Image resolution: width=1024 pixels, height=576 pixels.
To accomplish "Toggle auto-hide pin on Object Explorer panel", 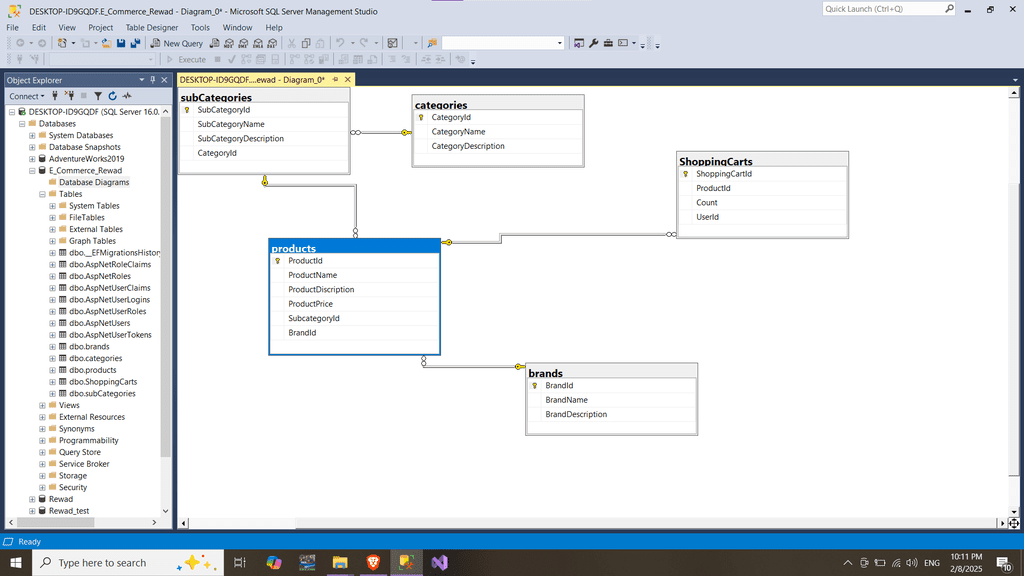I will tap(153, 80).
